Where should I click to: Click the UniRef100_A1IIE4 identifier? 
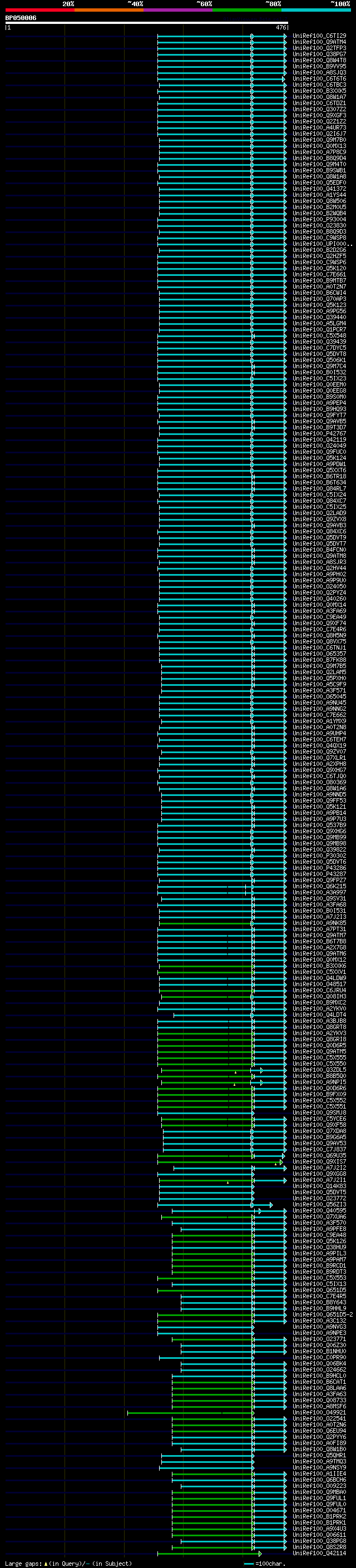(x=319, y=1473)
